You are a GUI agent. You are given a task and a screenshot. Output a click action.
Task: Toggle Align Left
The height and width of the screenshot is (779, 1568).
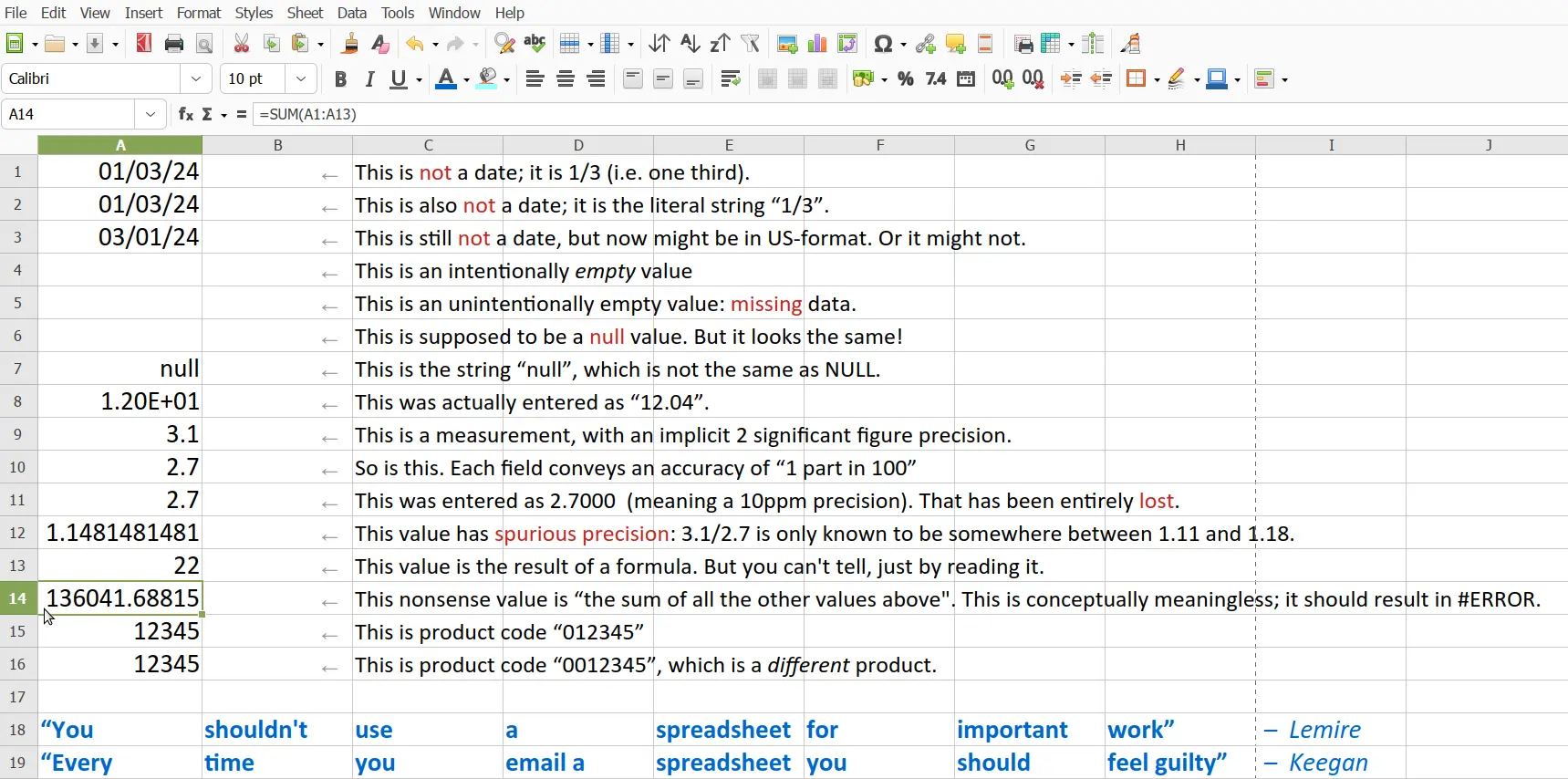(x=535, y=79)
